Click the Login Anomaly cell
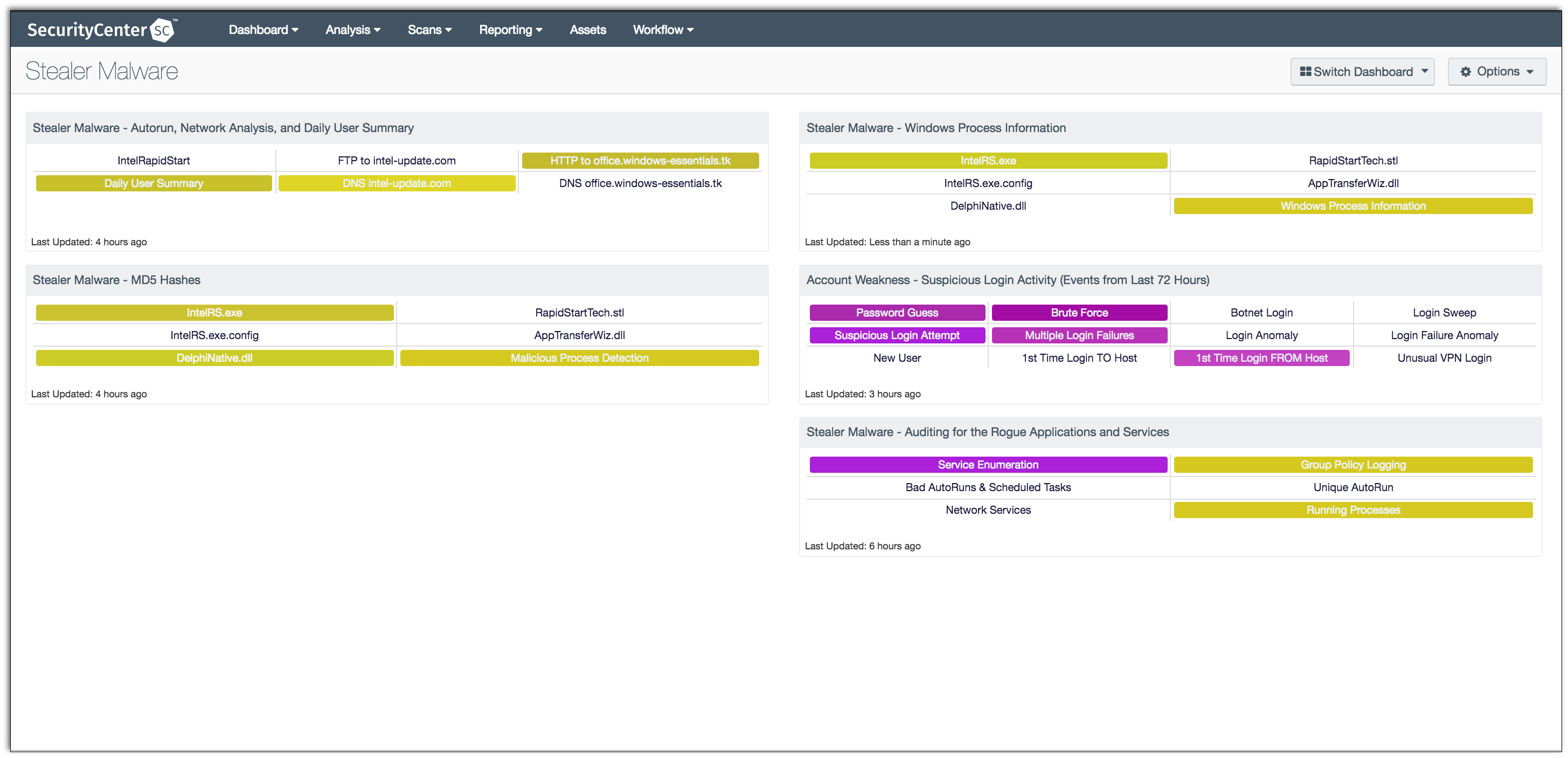The image size is (1568, 758). 1262,335
